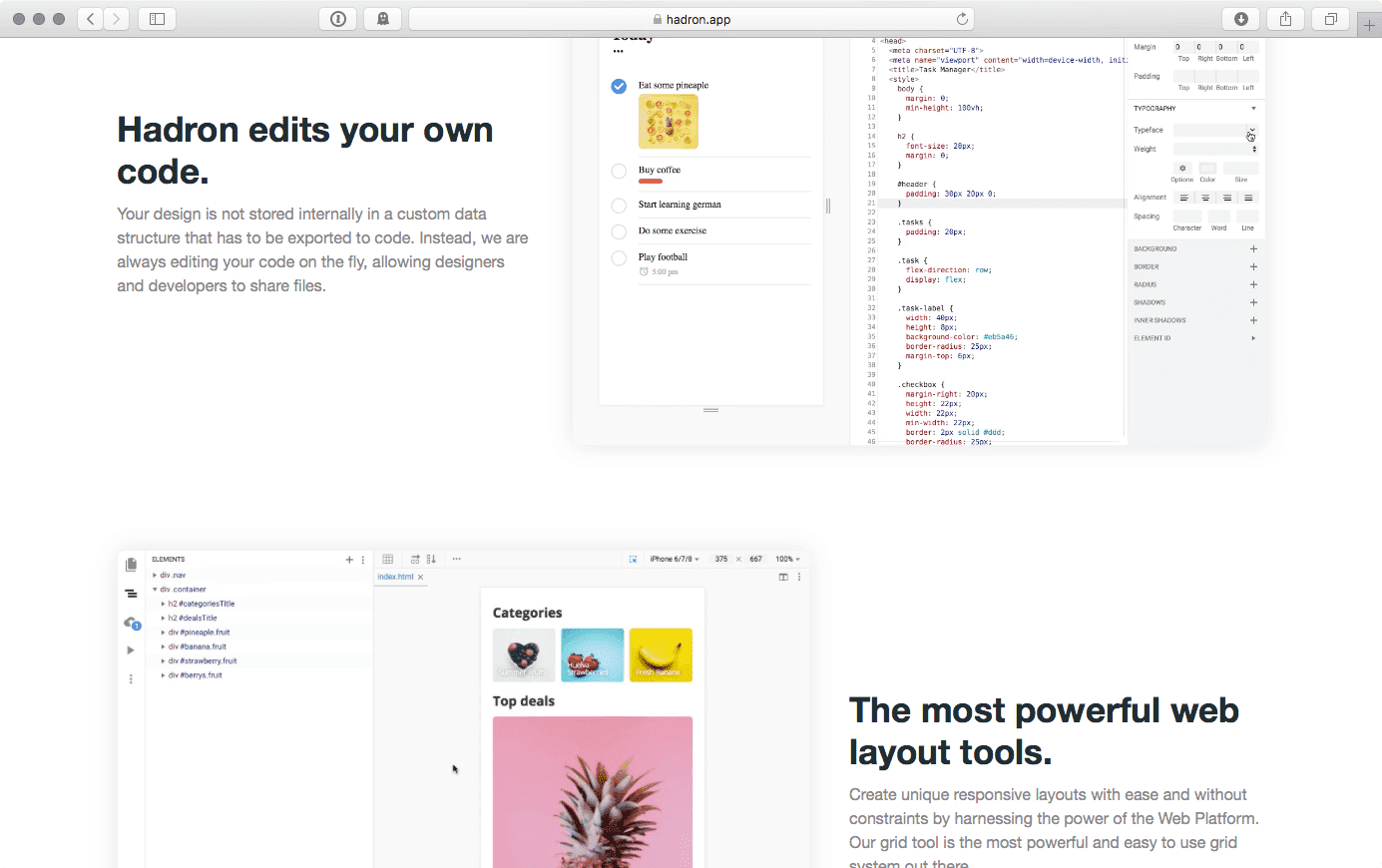The image size is (1382, 868).
Task: Open the pages icon in the left sidebar
Action: point(131,565)
